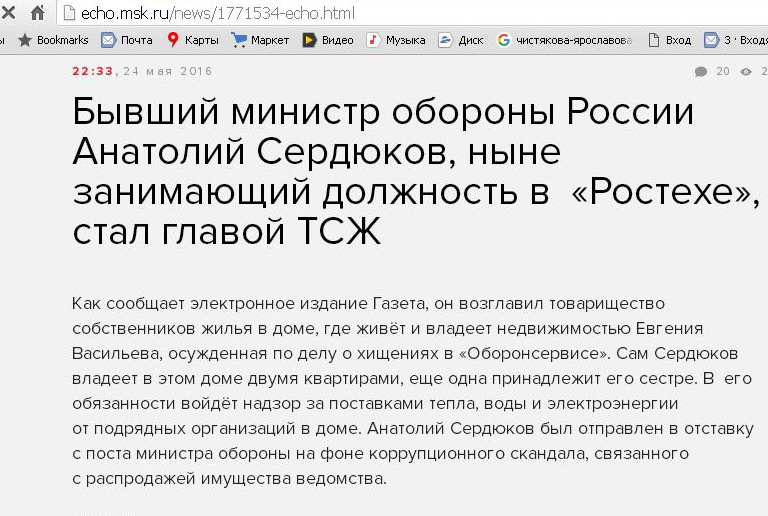This screenshot has width=768, height=516.
Task: Open the Маркет shopping cart bookmark
Action: click(x=260, y=40)
